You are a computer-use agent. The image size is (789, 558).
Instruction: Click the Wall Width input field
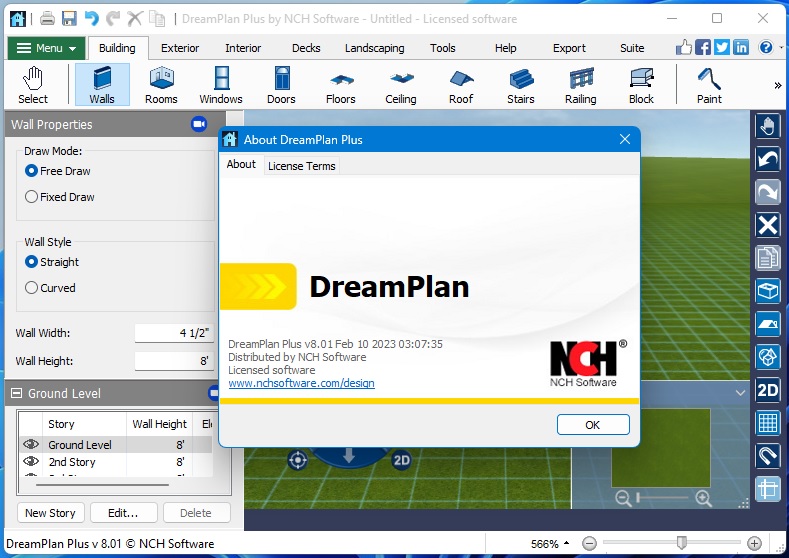coord(174,333)
